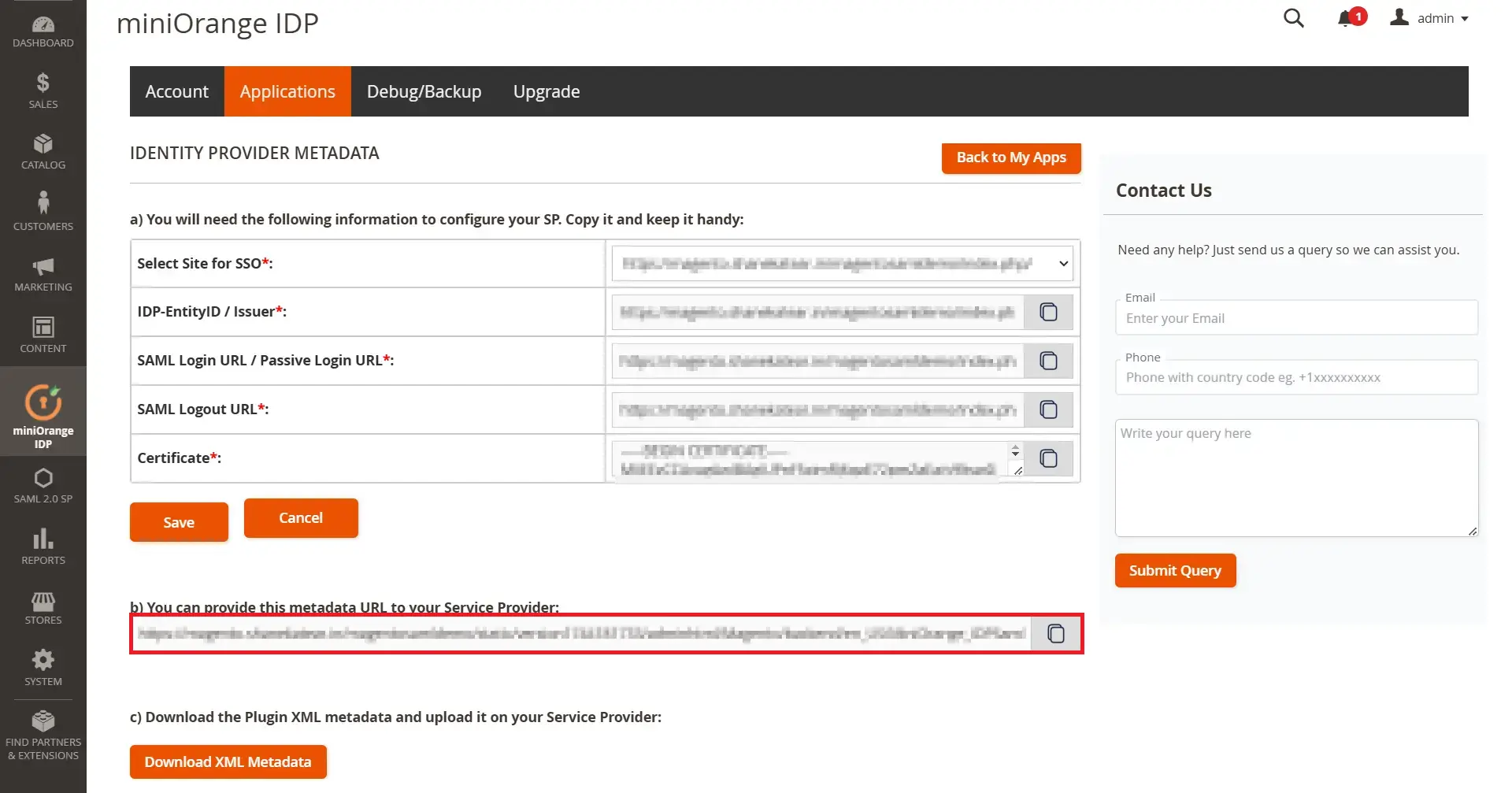The image size is (1512, 793).
Task: Click the IDENTITY PROVIDER METADATA heading
Action: [254, 154]
